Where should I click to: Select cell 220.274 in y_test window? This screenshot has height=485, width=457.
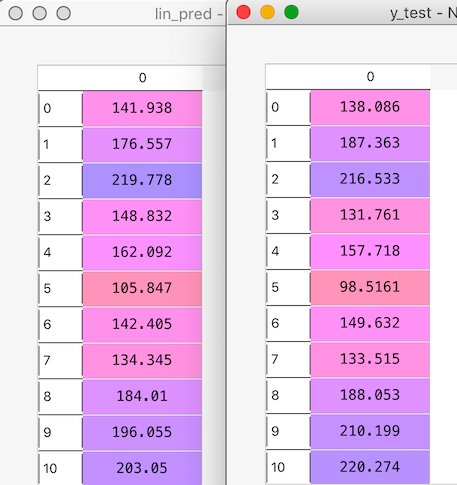click(x=370, y=467)
